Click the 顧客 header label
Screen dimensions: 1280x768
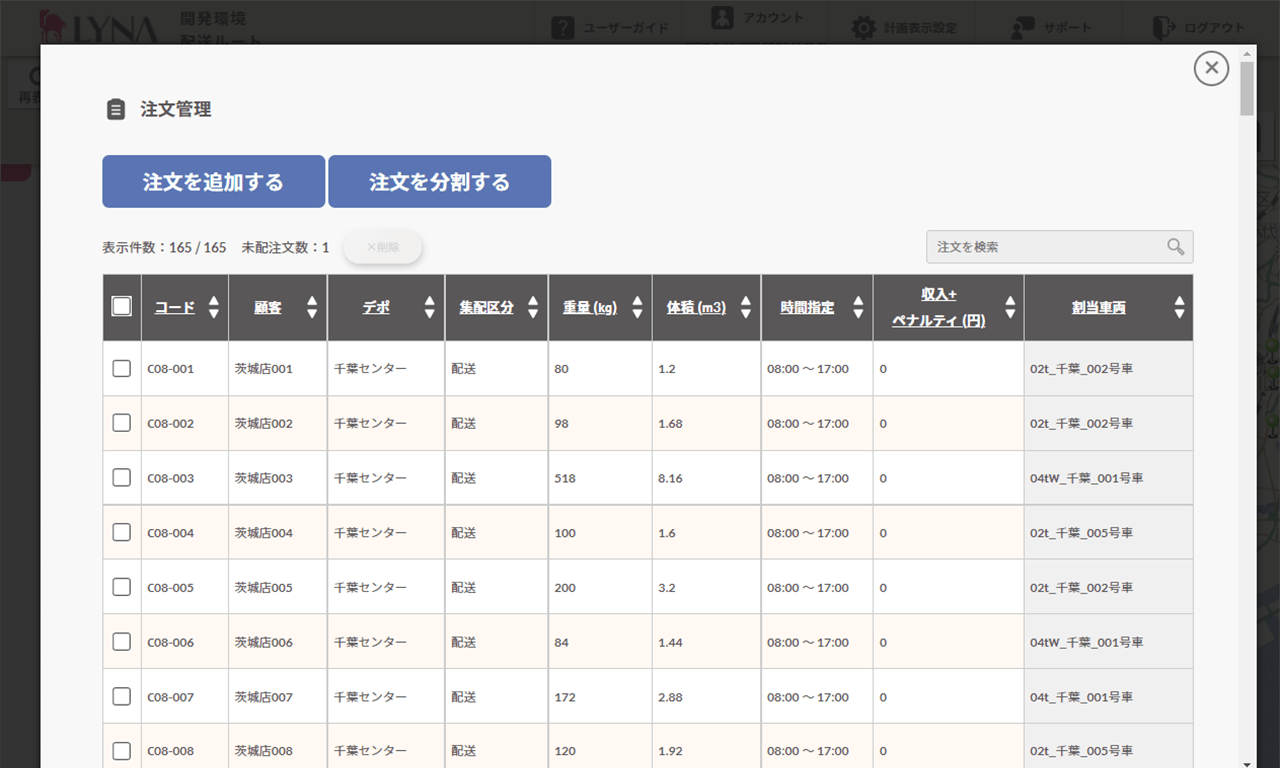268,308
